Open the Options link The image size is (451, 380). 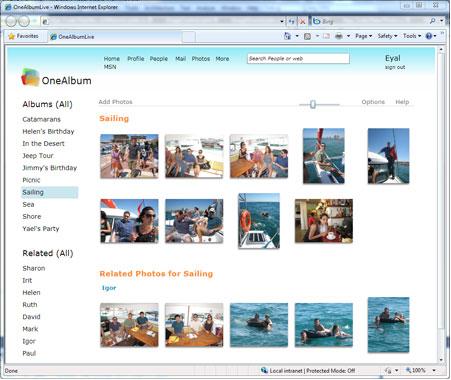[373, 102]
